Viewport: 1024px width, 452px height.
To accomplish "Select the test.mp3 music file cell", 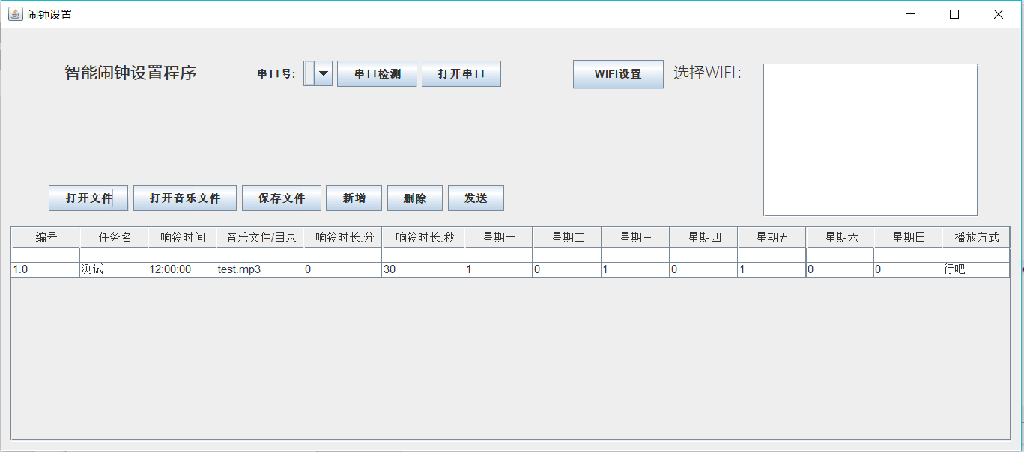I will click(260, 269).
